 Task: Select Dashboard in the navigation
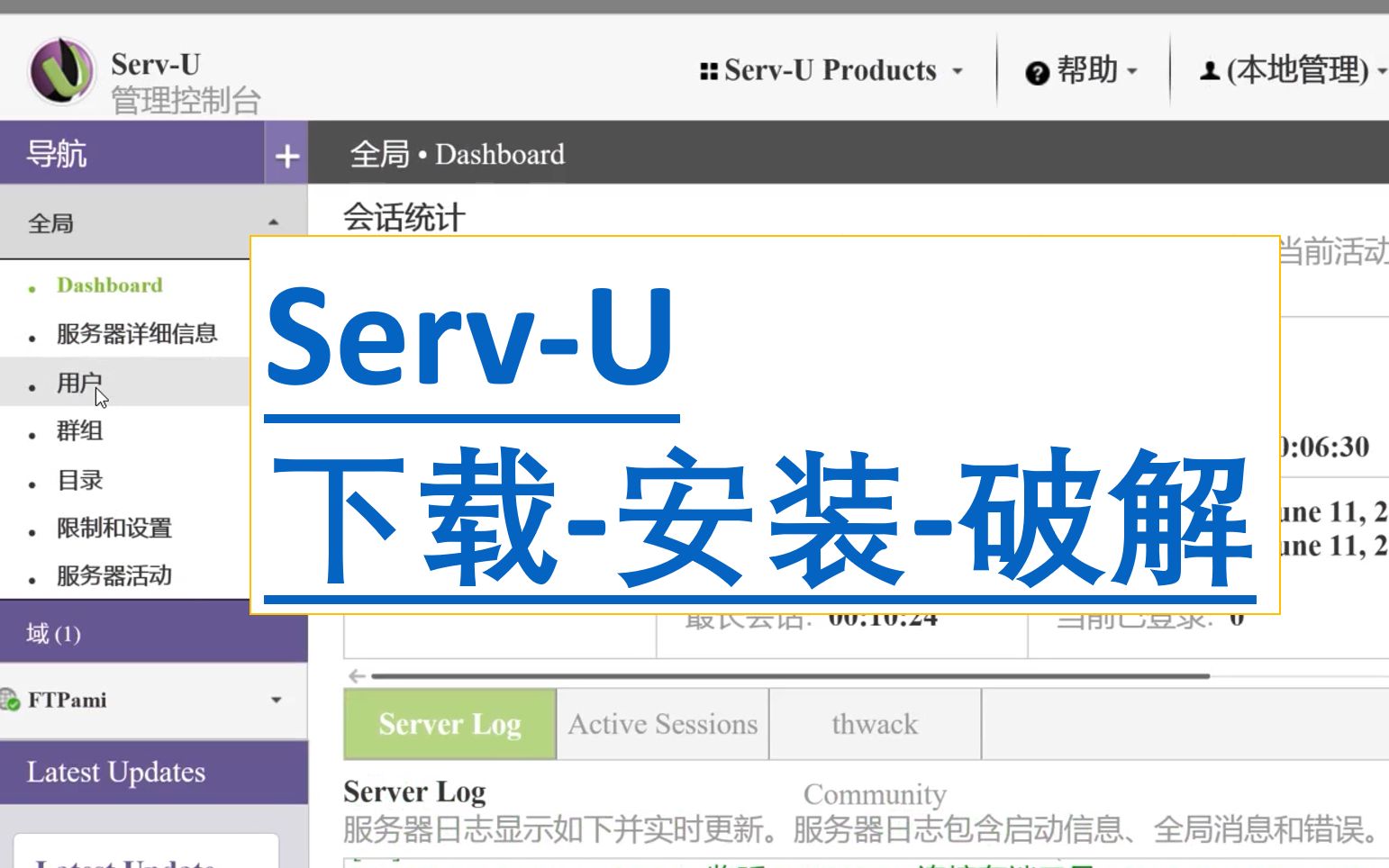[x=110, y=285]
